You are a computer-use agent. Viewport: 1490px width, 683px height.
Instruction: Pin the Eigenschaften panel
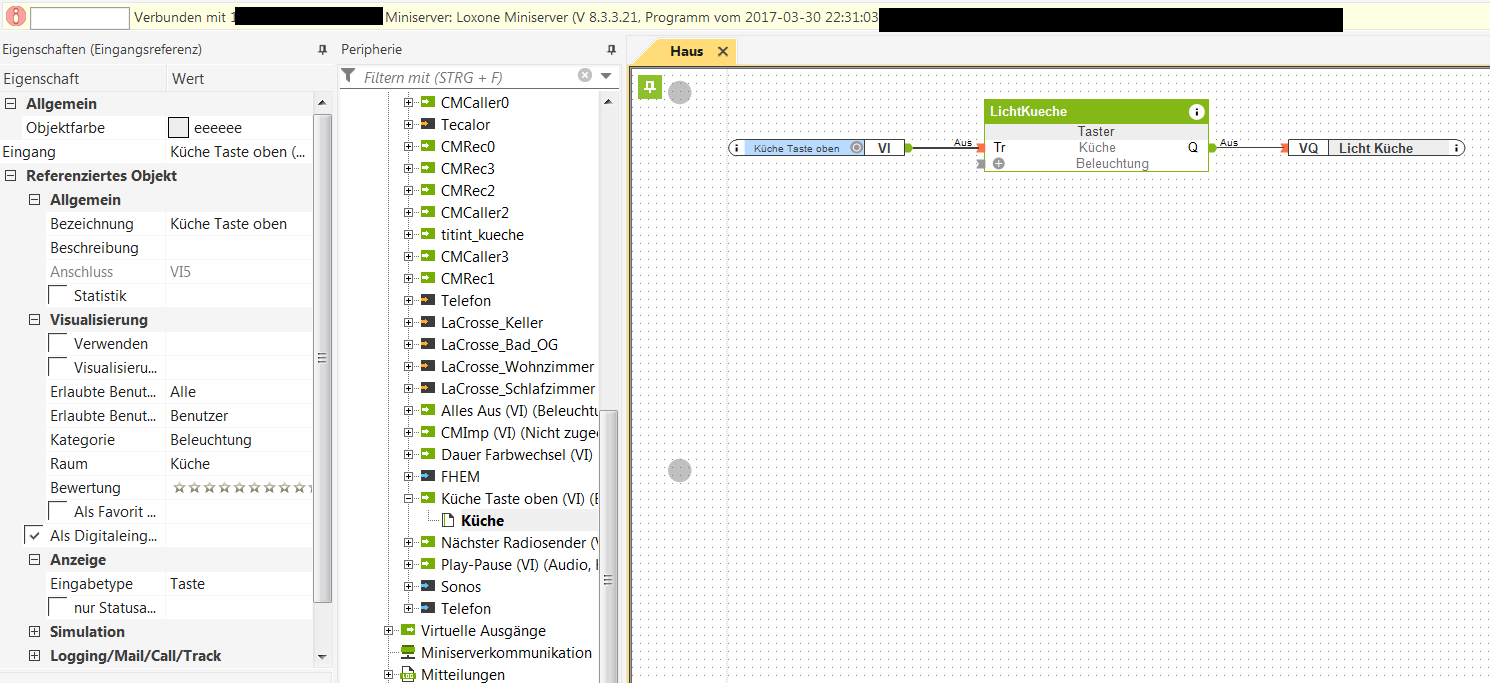pyautogui.click(x=322, y=49)
